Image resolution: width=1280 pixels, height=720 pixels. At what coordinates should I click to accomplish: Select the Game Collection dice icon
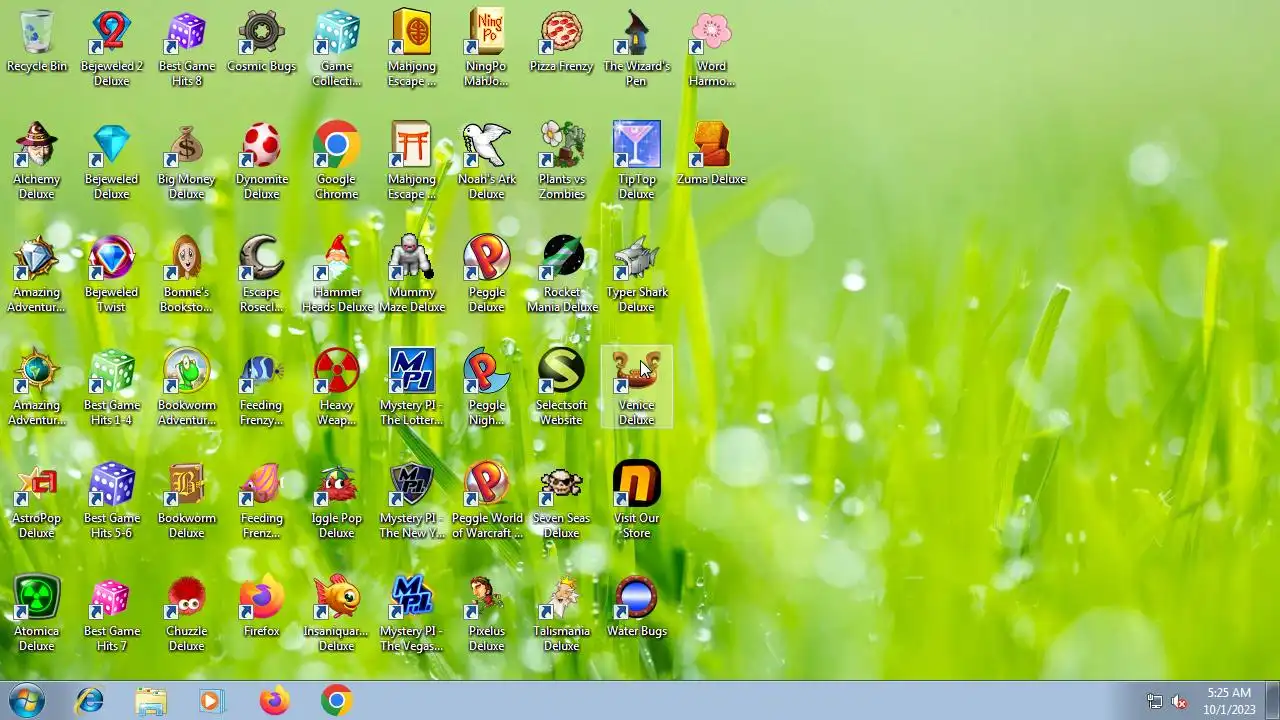click(x=336, y=32)
